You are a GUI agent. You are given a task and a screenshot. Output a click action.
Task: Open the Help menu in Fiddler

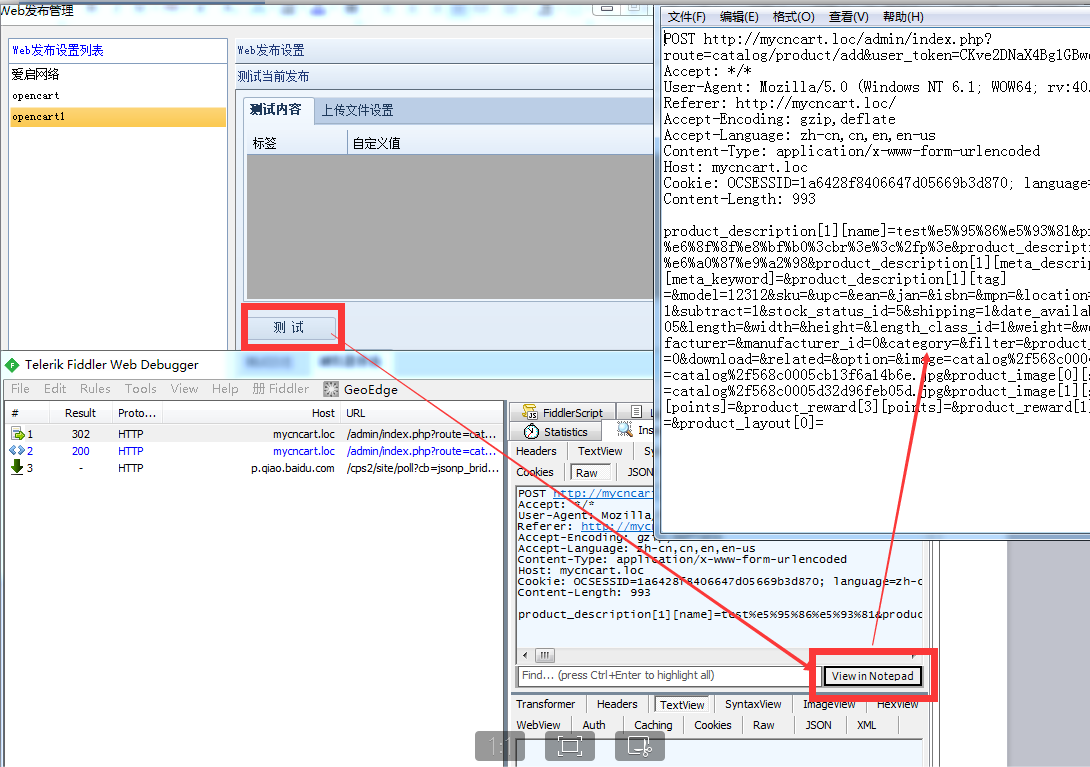[x=225, y=389]
